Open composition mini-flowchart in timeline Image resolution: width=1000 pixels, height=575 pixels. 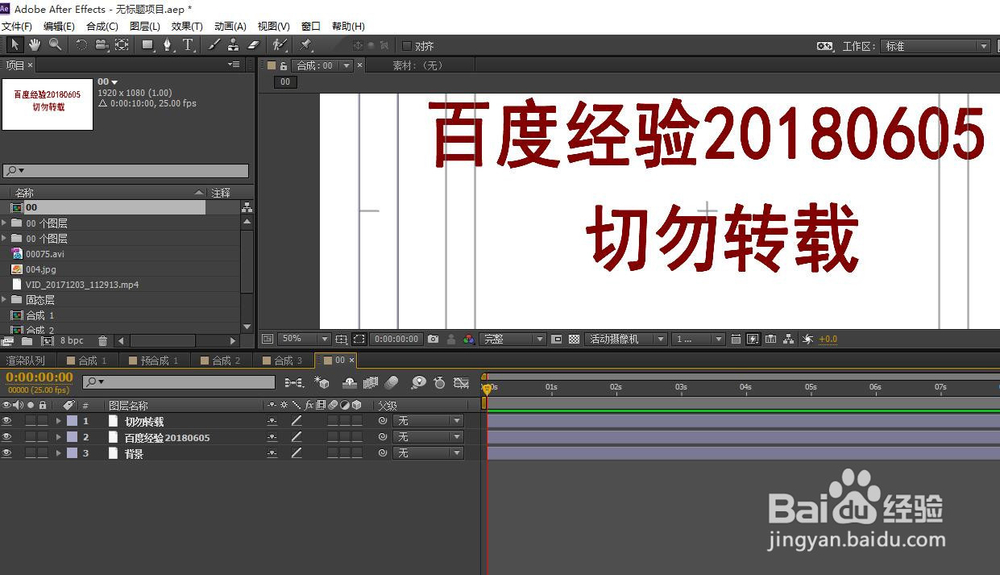point(293,382)
